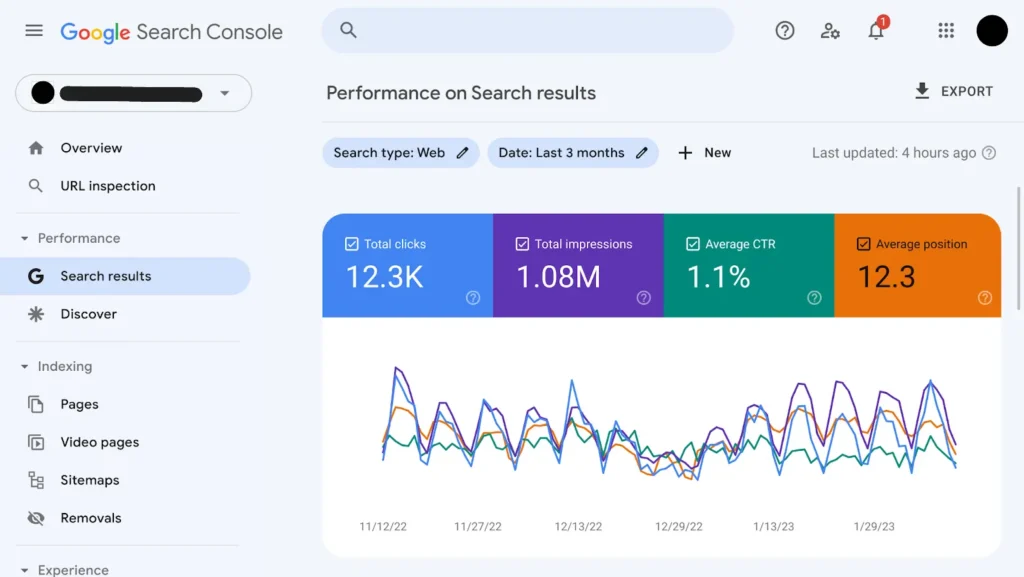This screenshot has width=1024, height=577.
Task: Select the blue Total clicks card
Action: click(x=408, y=266)
